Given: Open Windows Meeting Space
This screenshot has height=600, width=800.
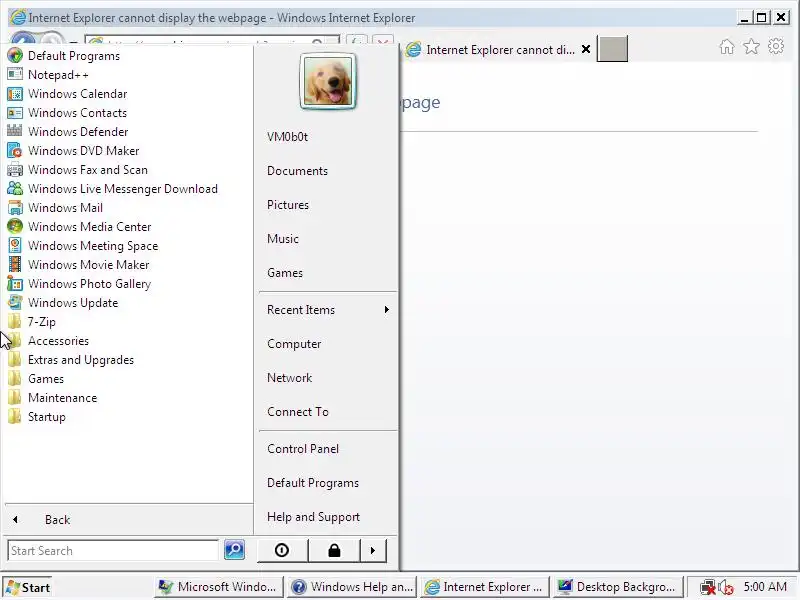Looking at the screenshot, I should click(x=83, y=245).
